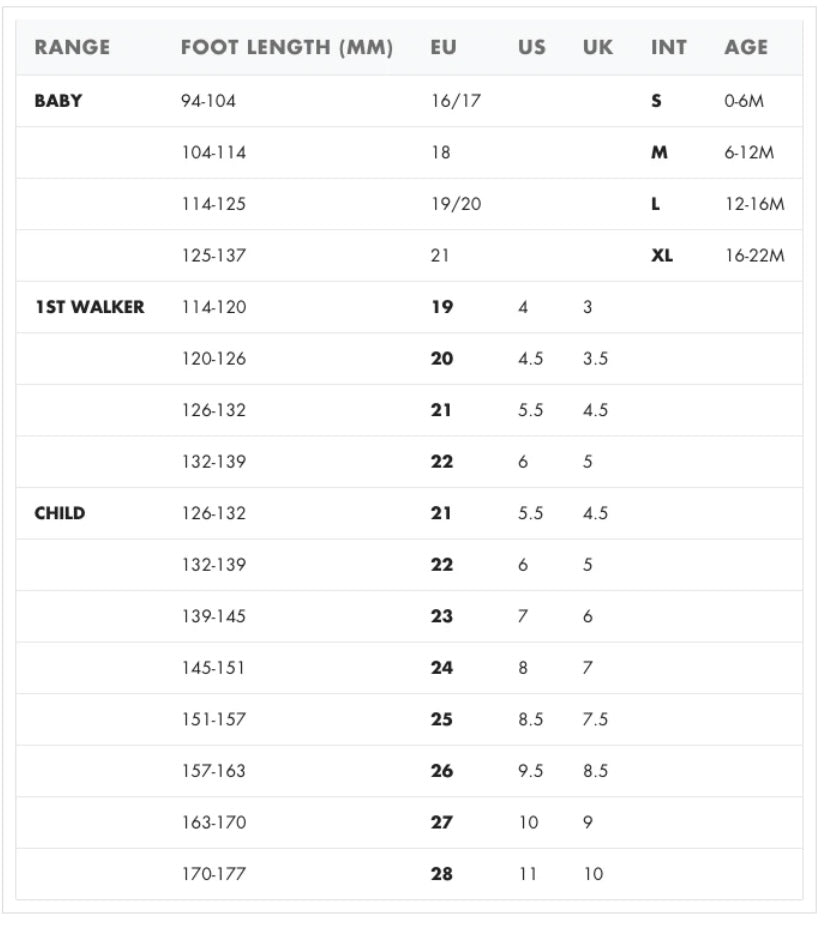Select the XL international size cell
Viewport: 828px width, 925px height.
662,255
